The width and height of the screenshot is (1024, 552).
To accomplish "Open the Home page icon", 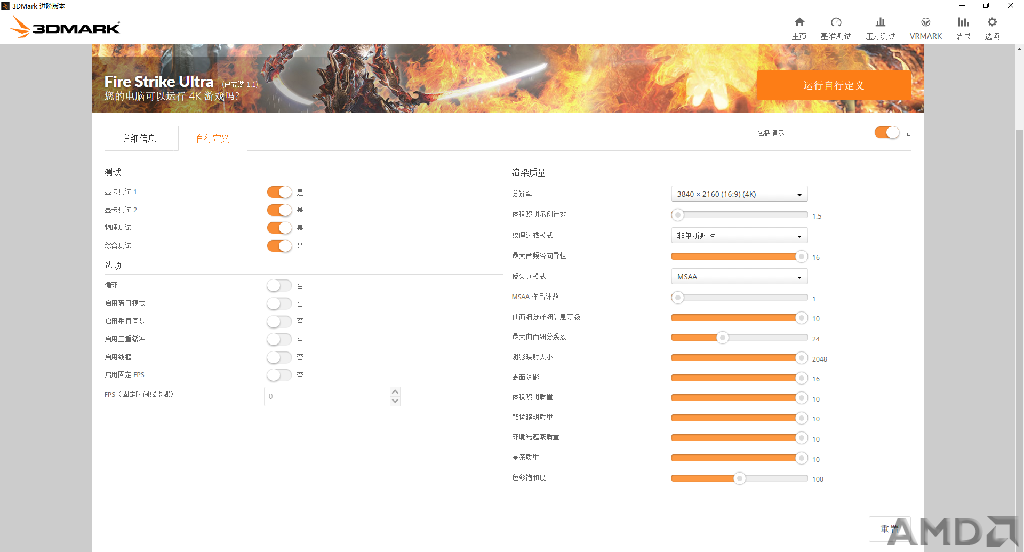I will tap(799, 28).
